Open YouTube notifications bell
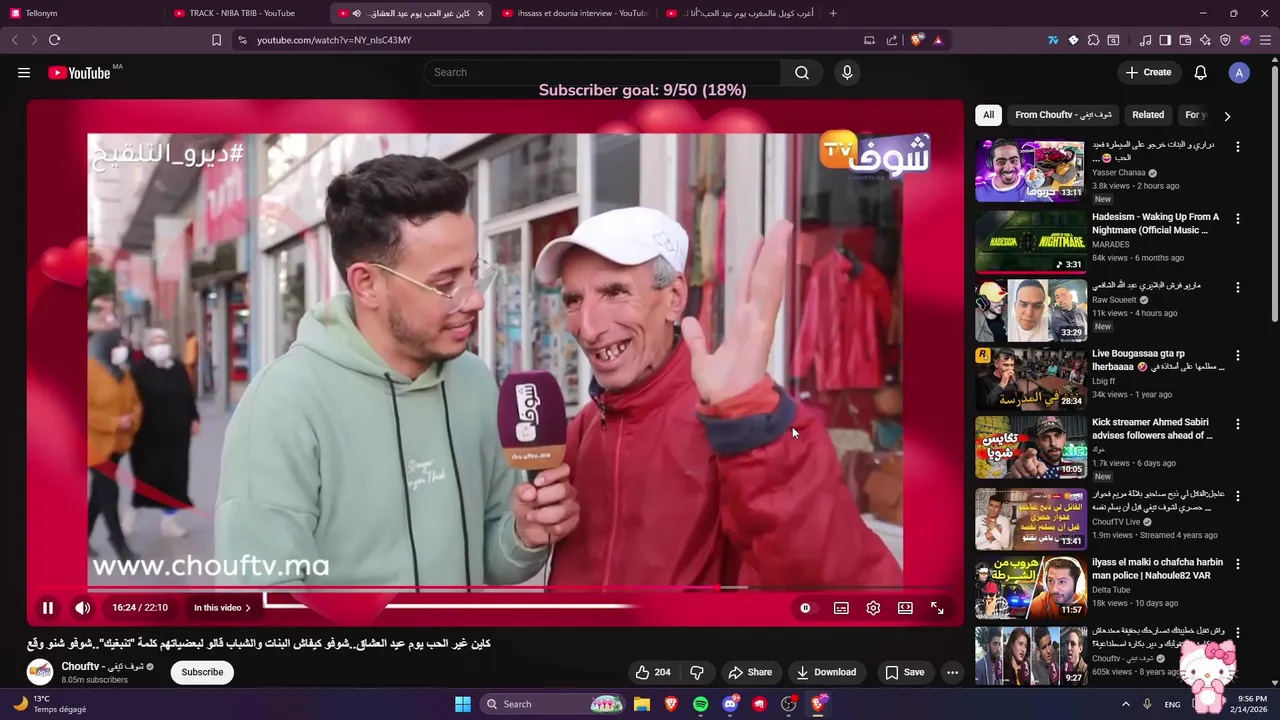This screenshot has width=1280, height=720. coord(1201,72)
